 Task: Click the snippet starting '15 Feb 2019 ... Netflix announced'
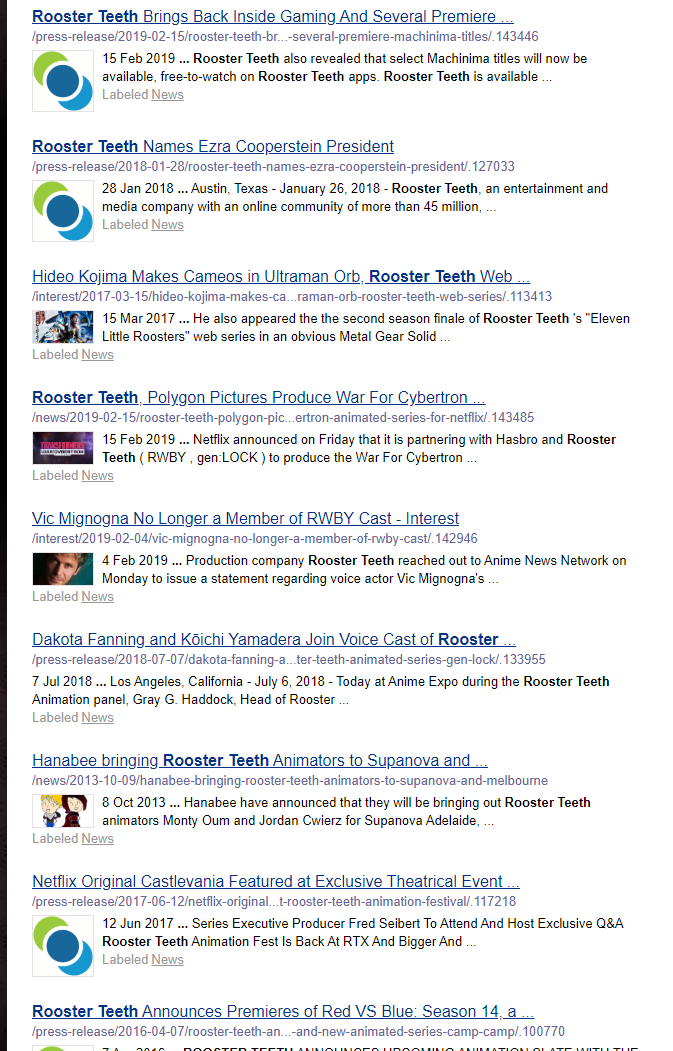pos(359,448)
